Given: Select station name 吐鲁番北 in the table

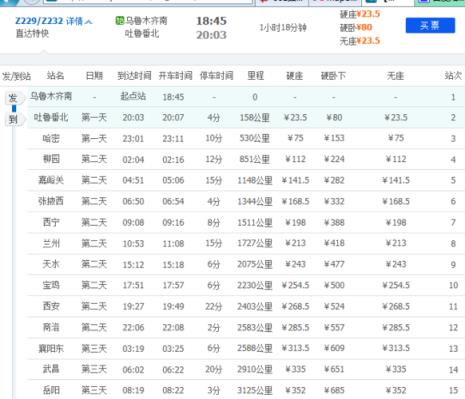Looking at the screenshot, I should [51, 117].
